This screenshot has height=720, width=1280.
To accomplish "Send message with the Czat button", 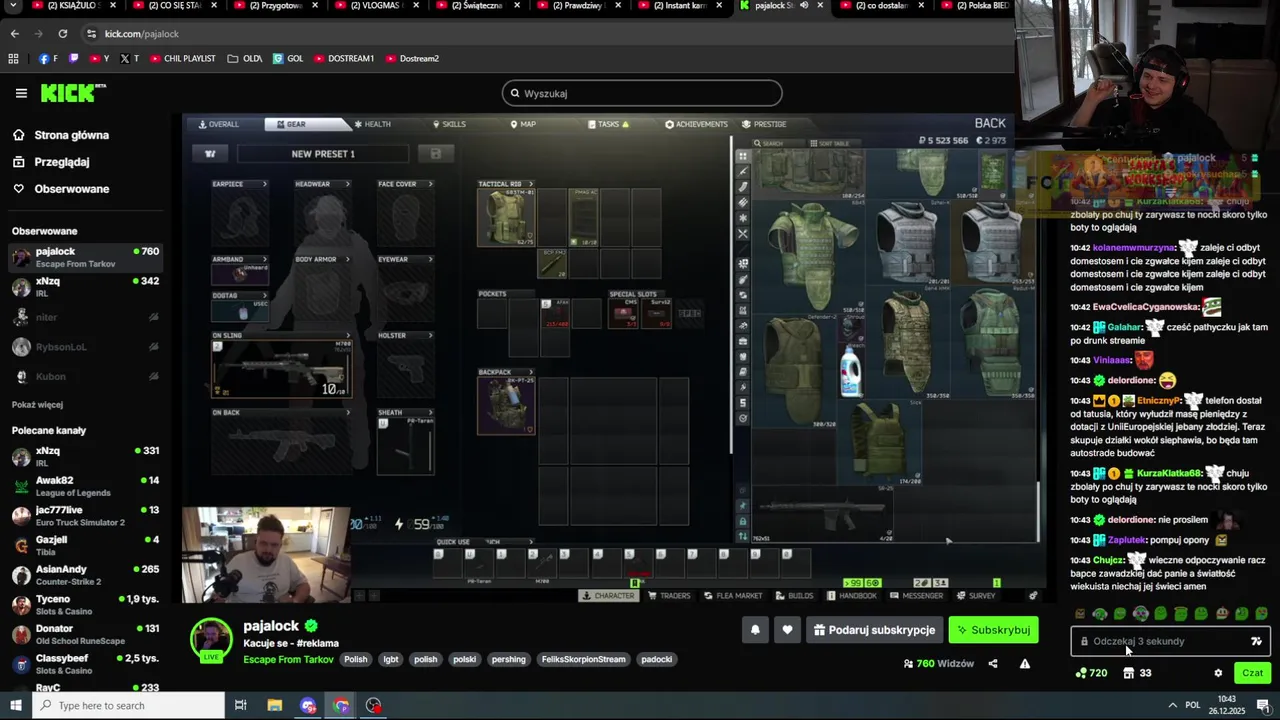I will [x=1252, y=673].
